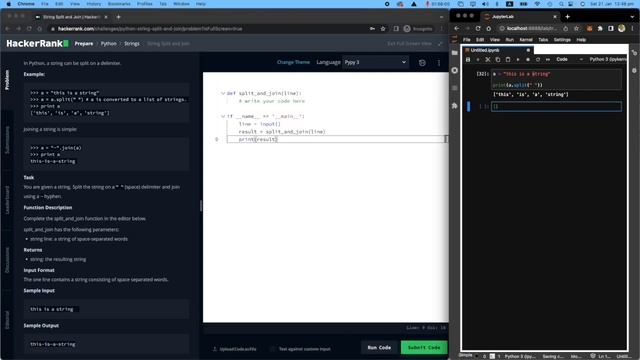
Task: Click the Run Code button
Action: [x=379, y=347]
